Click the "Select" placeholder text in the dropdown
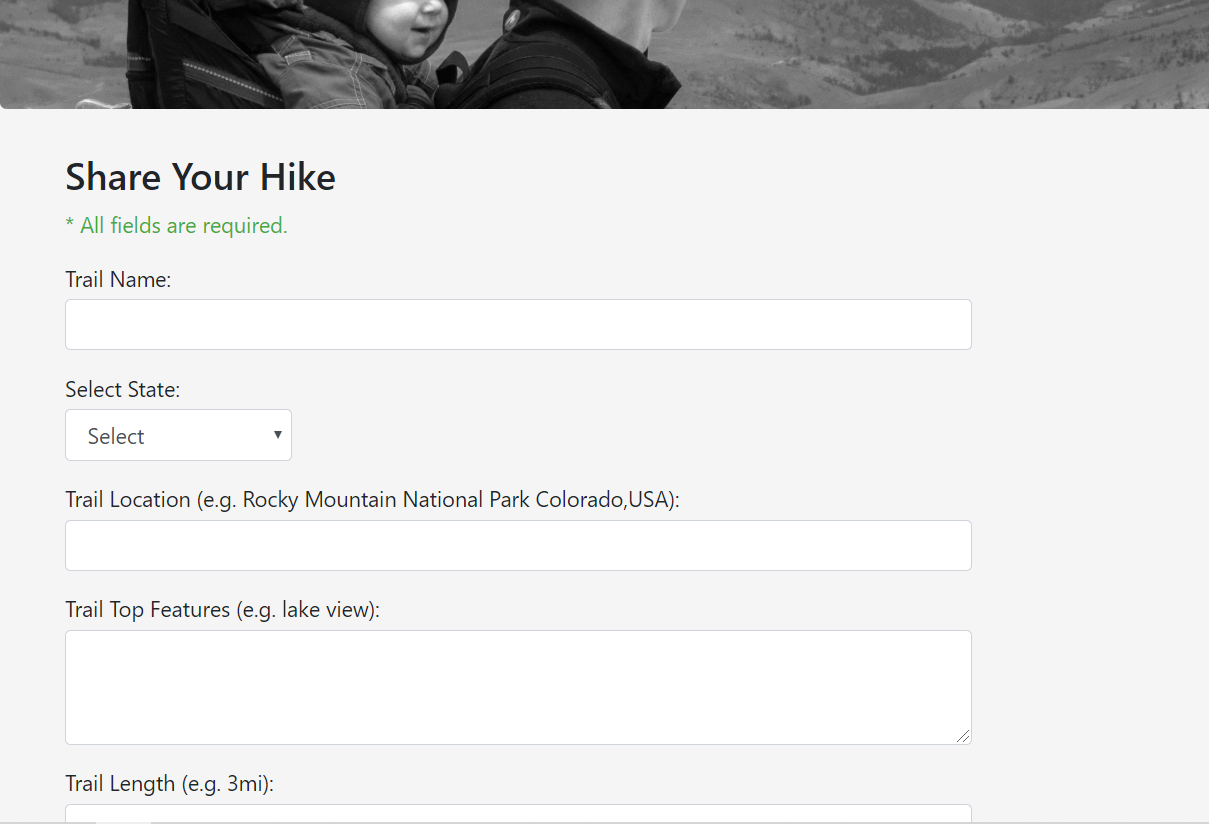 116,436
